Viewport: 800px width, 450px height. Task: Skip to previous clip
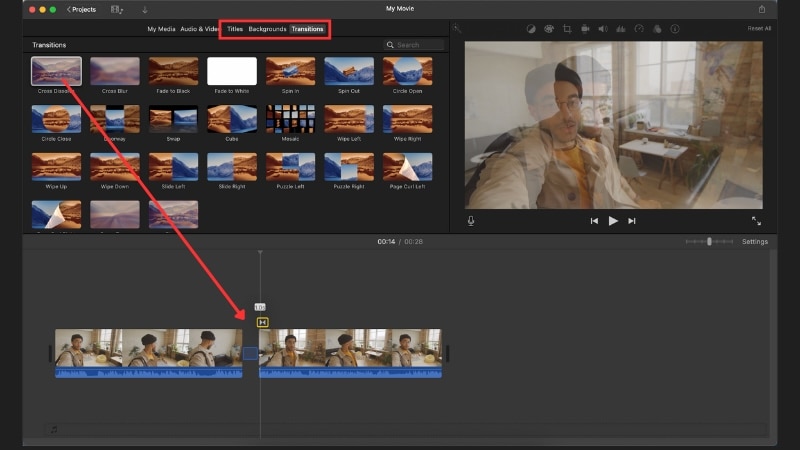(x=594, y=221)
